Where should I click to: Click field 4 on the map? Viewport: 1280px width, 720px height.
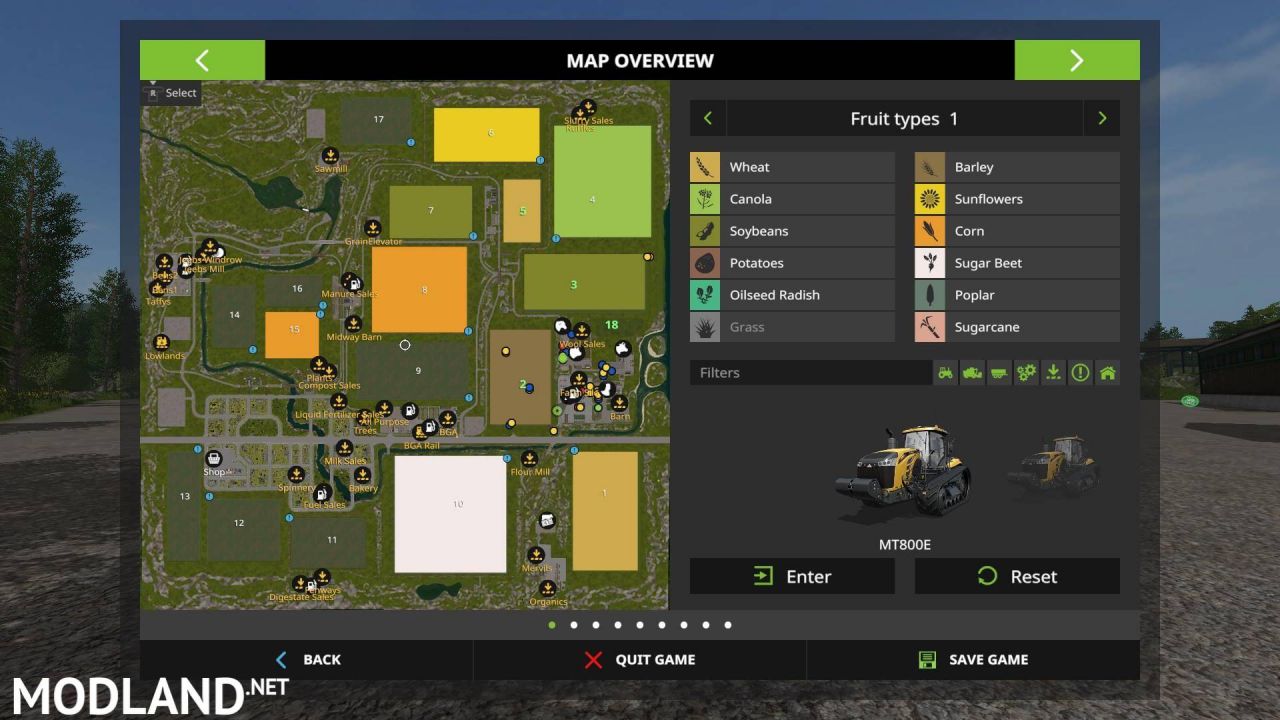(602, 181)
